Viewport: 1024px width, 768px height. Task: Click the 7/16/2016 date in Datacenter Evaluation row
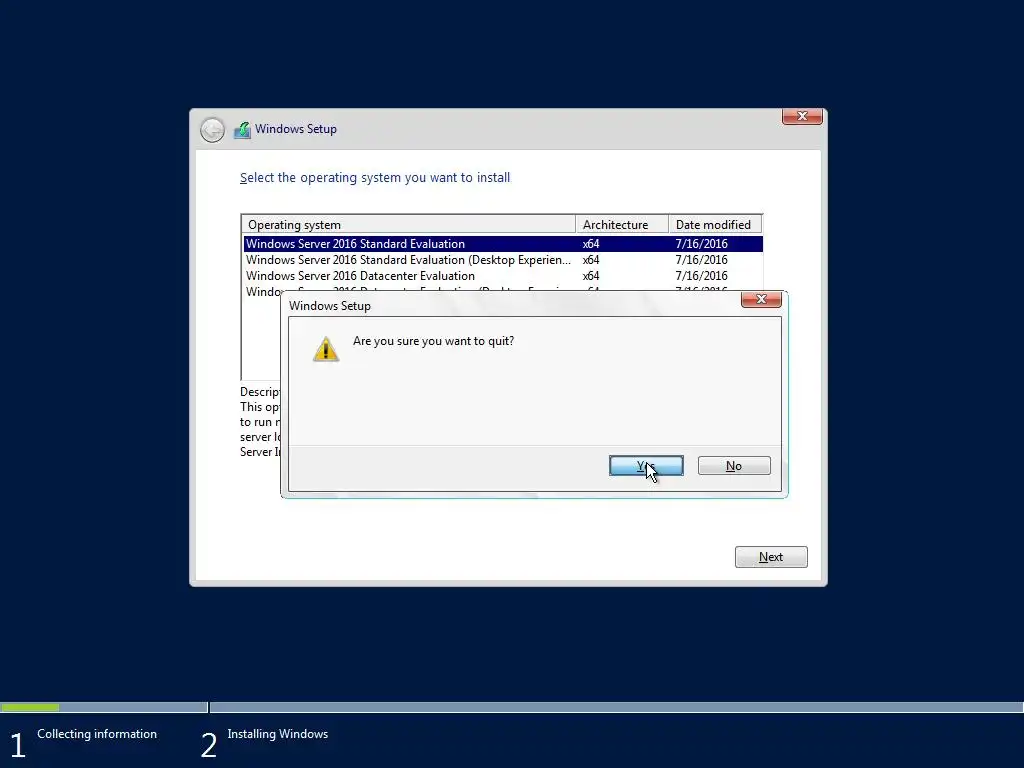pos(701,276)
